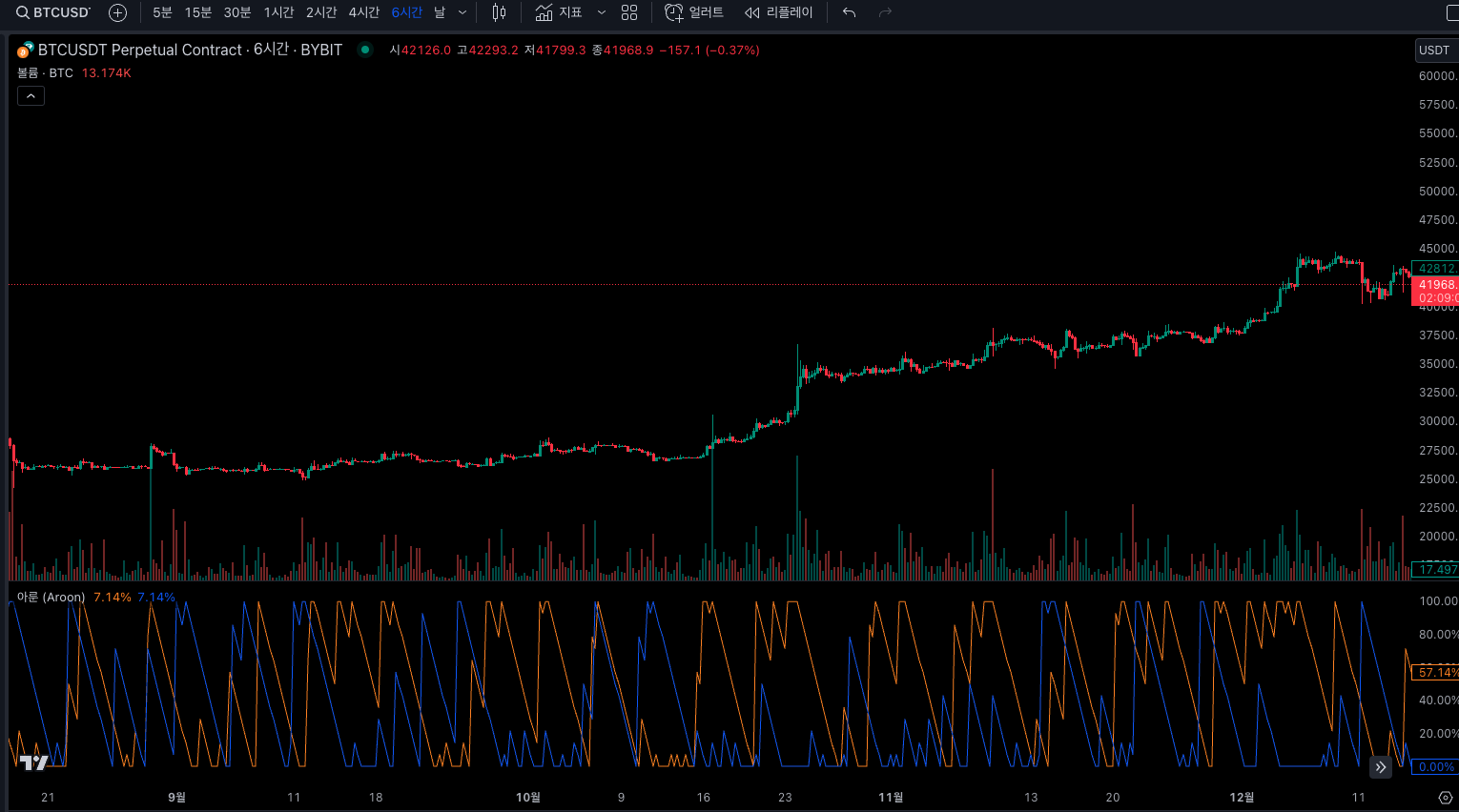Image resolution: width=1459 pixels, height=812 pixels.
Task: Open chart settings hexagon gear icon
Action: [1445, 797]
